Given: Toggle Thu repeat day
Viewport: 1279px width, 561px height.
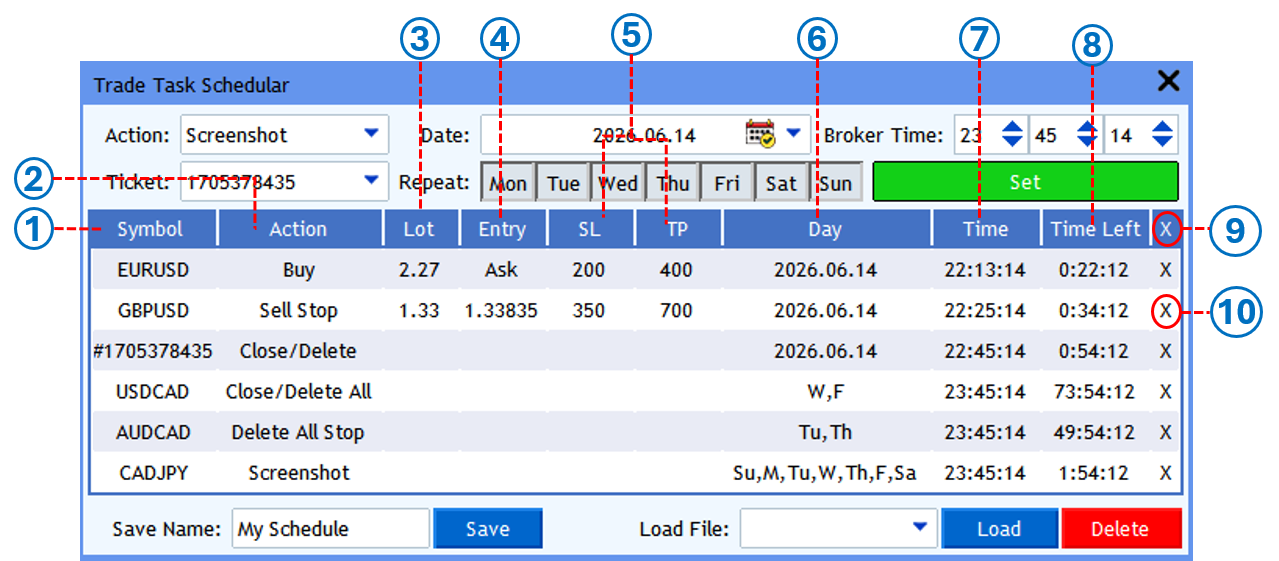Looking at the screenshot, I should click(672, 183).
